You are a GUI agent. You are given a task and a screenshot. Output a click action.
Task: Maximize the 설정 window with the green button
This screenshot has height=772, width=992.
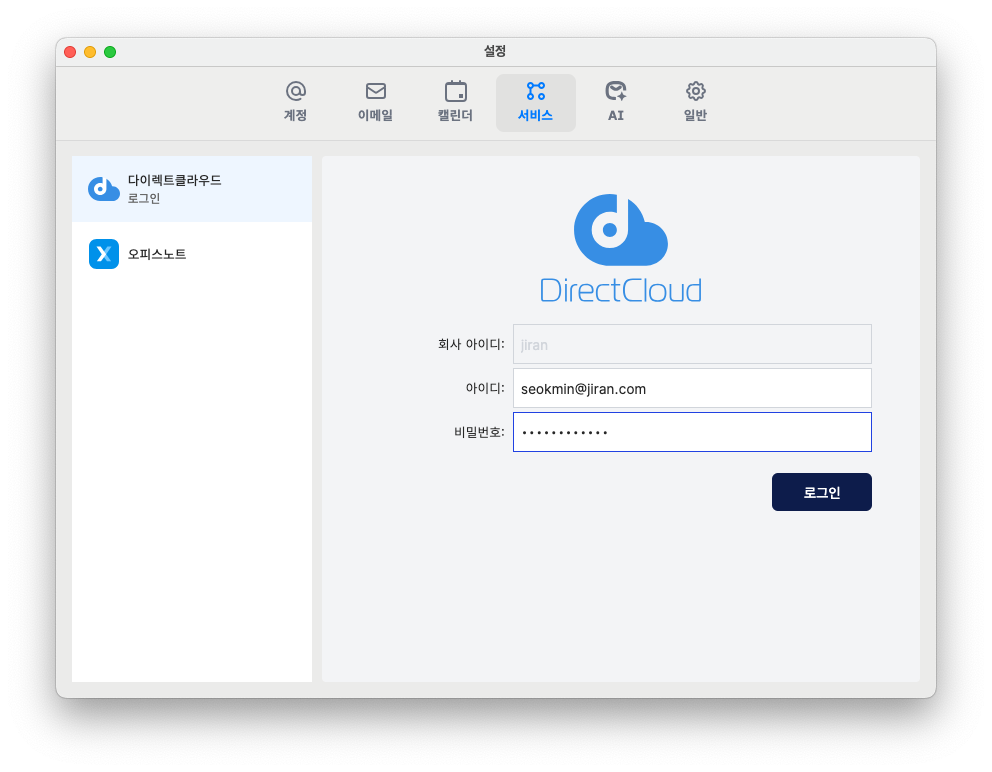(110, 52)
